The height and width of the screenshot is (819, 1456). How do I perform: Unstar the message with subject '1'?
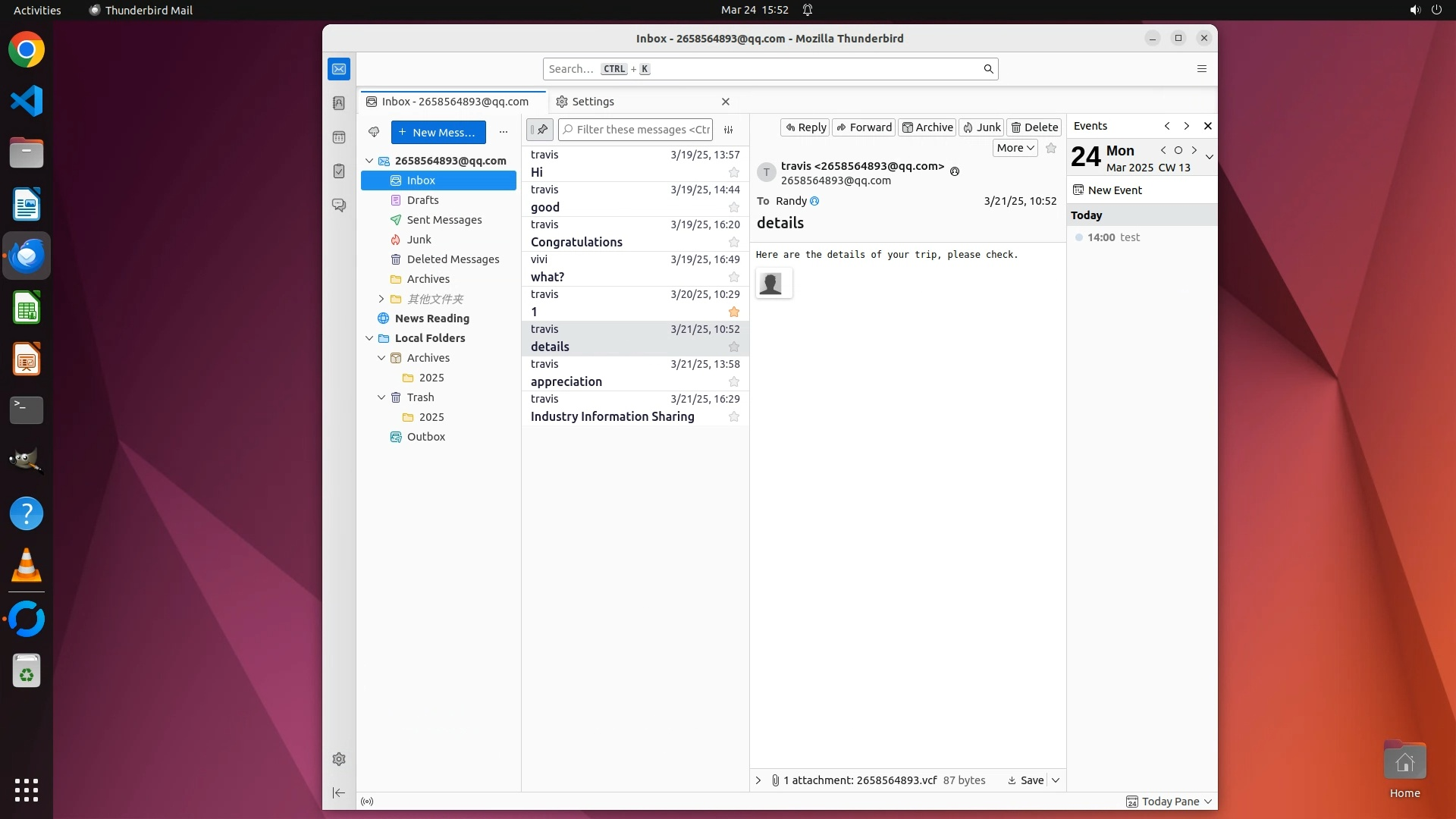733,312
